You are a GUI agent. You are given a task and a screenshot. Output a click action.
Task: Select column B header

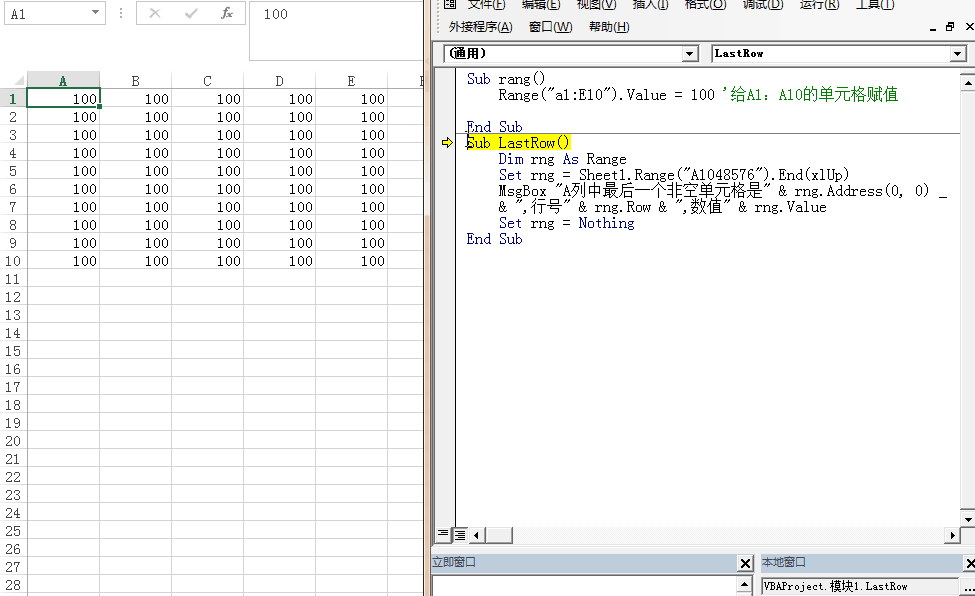(135, 81)
